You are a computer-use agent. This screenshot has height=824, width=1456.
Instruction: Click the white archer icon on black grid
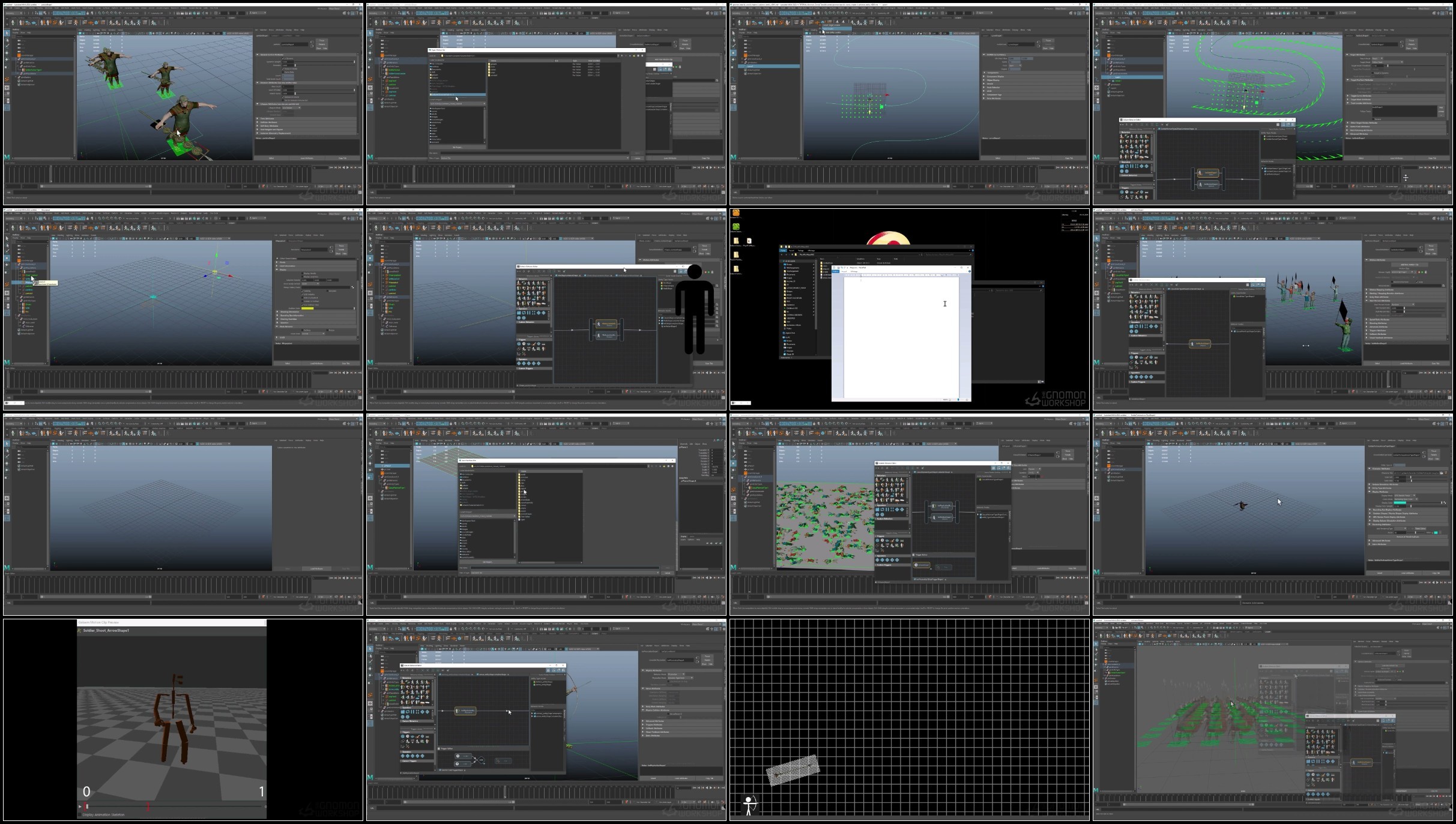749,804
